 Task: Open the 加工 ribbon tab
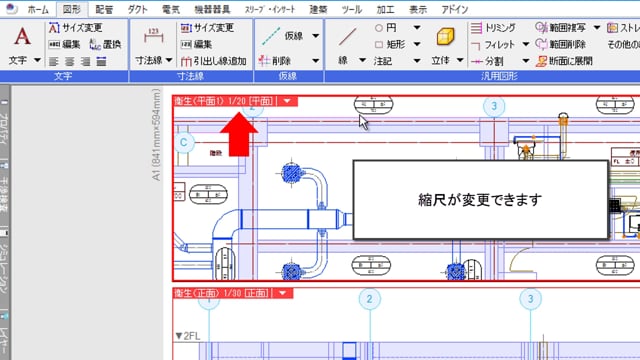coord(385,9)
